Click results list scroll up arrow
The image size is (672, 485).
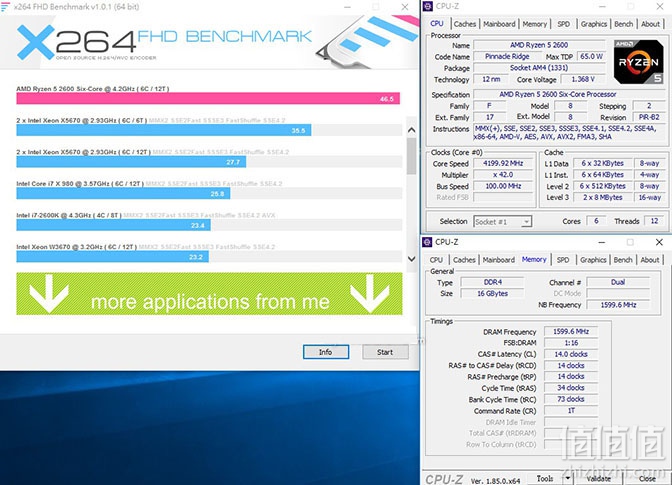click(x=411, y=130)
